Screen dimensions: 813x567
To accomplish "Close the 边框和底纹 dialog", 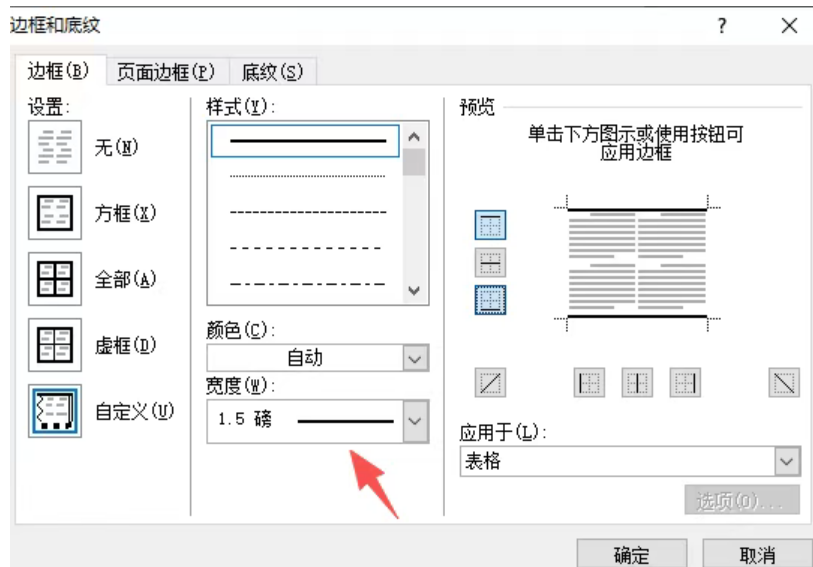I will point(789,25).
